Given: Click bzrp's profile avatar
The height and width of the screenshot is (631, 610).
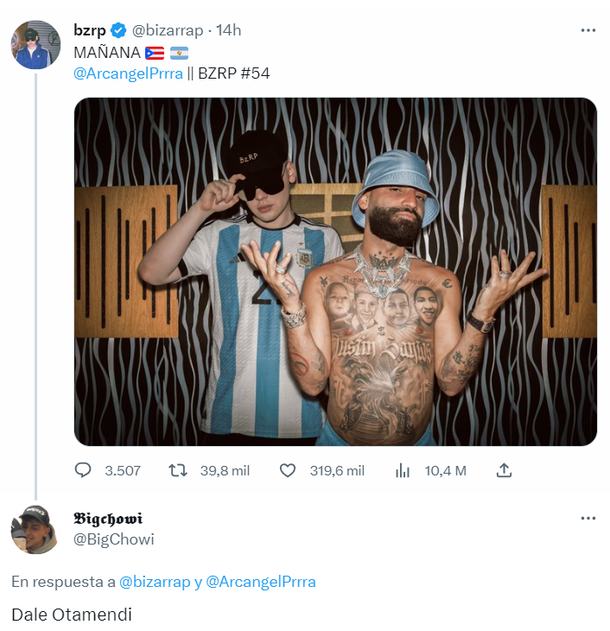Looking at the screenshot, I should click(x=33, y=44).
